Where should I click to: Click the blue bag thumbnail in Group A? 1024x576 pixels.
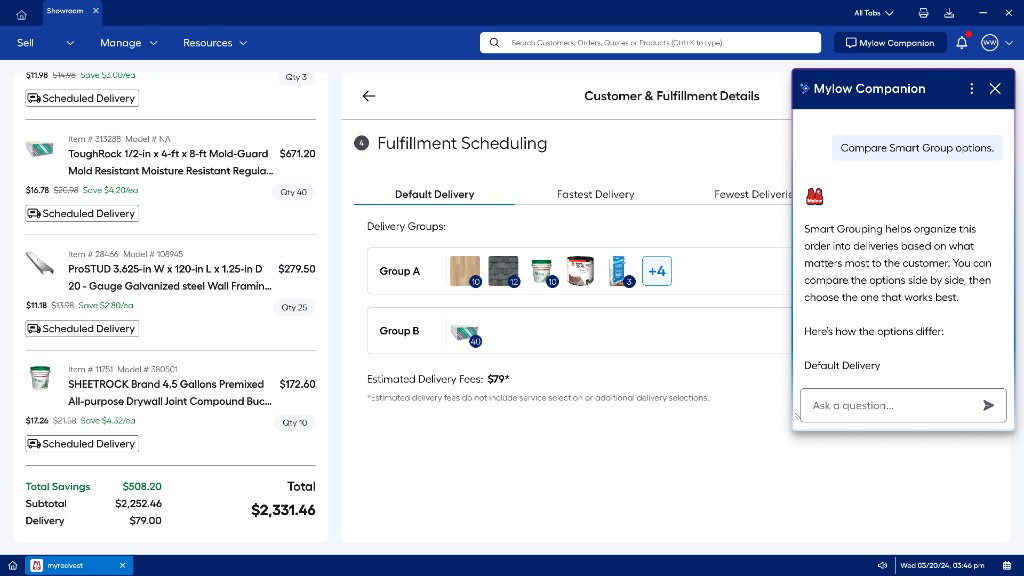coord(618,271)
